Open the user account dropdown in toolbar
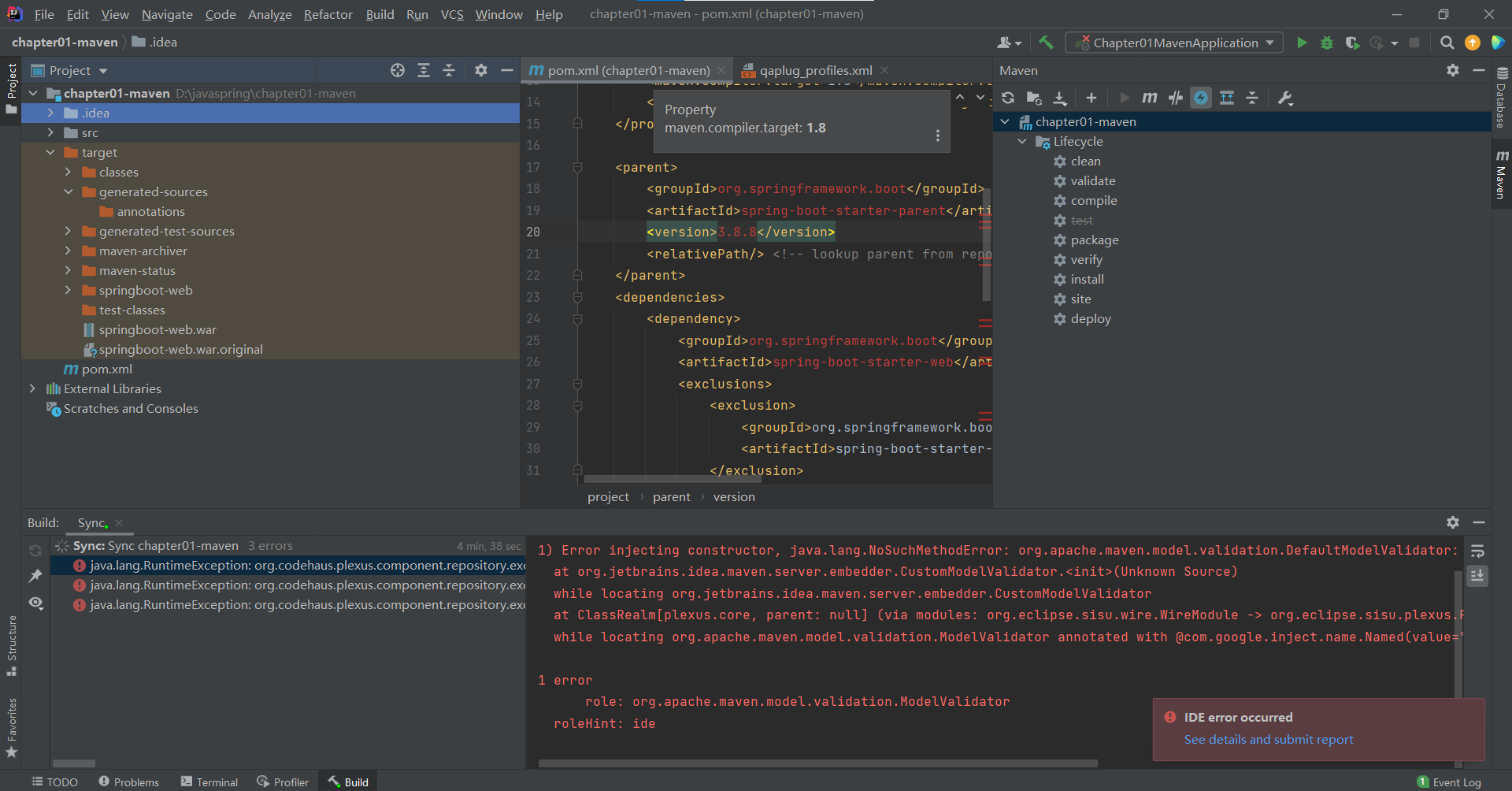Viewport: 1512px width, 791px height. coord(1009,43)
